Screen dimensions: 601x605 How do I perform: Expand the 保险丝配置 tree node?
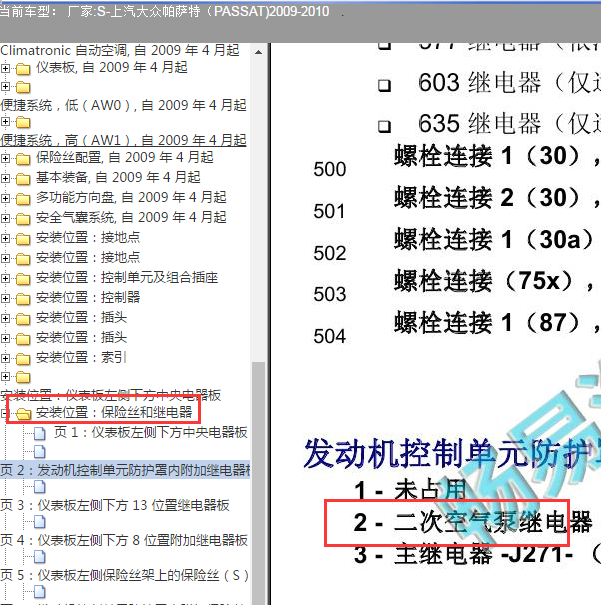pos(5,158)
